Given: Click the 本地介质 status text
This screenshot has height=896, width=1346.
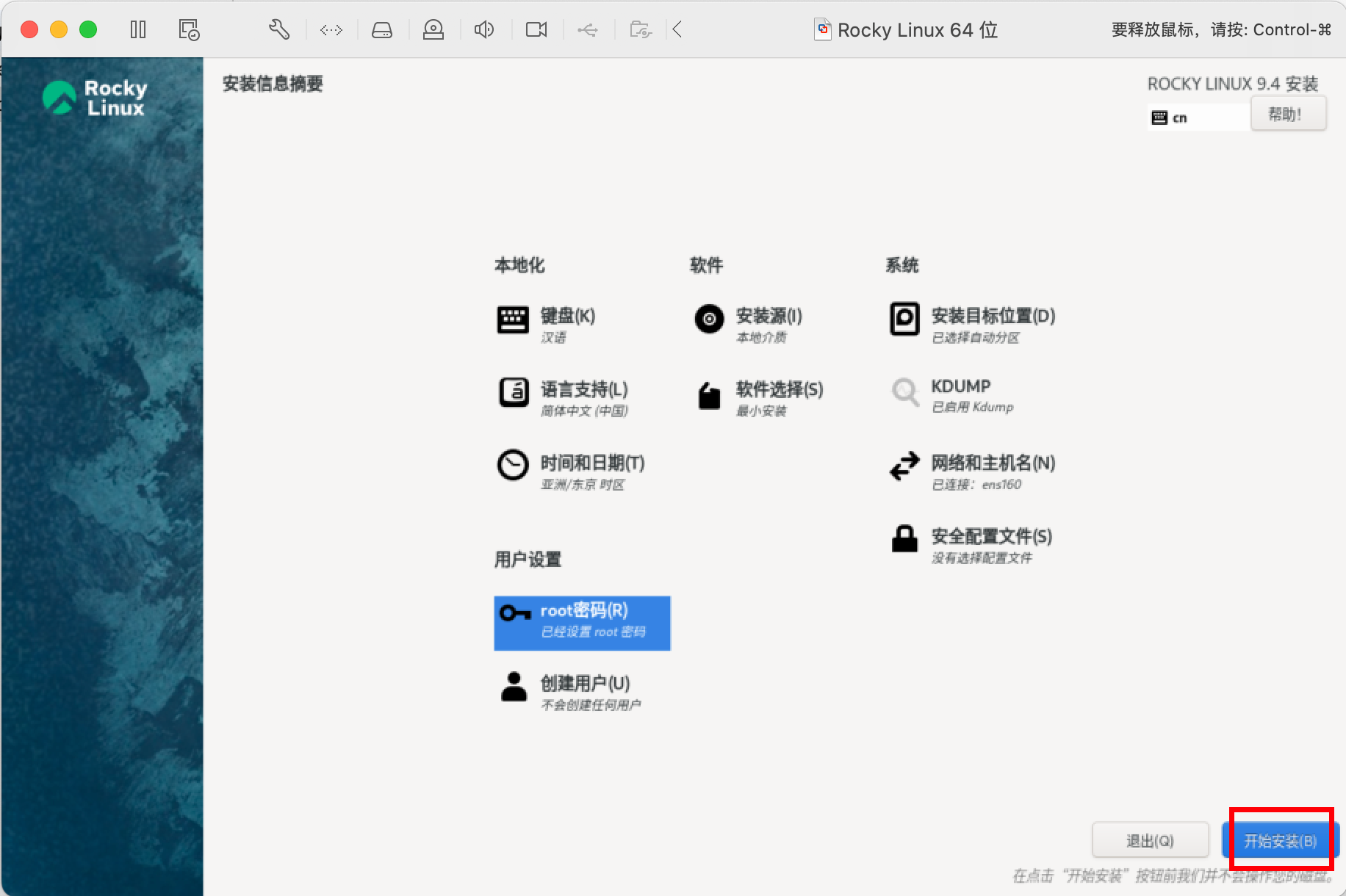Looking at the screenshot, I should point(761,338).
